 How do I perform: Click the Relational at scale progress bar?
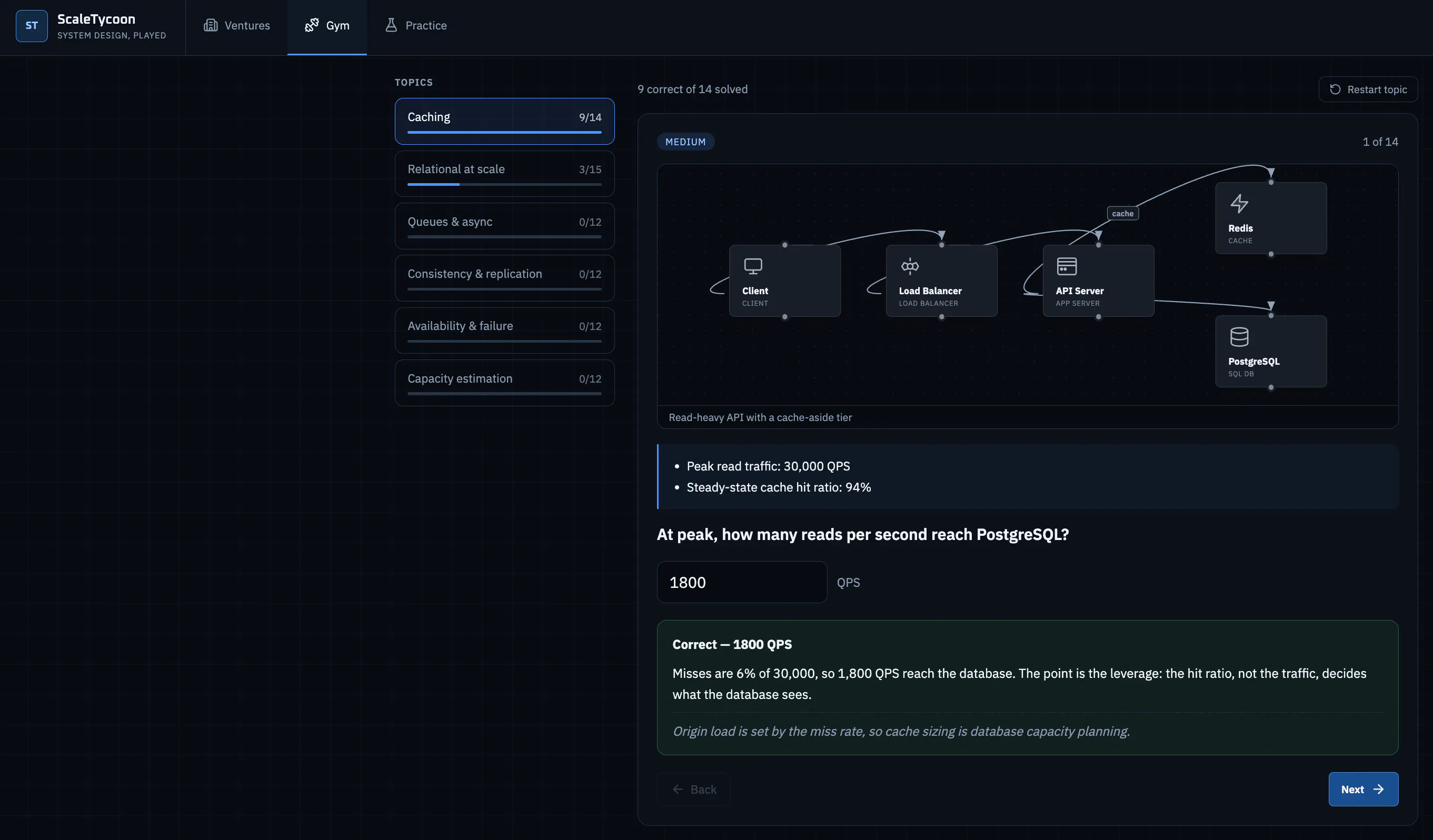click(504, 185)
